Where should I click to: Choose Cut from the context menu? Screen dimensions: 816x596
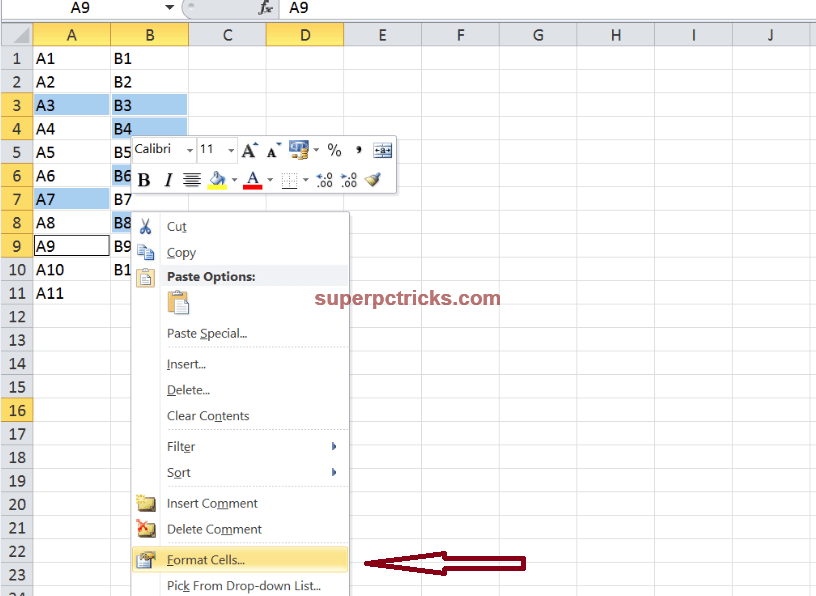(240, 226)
